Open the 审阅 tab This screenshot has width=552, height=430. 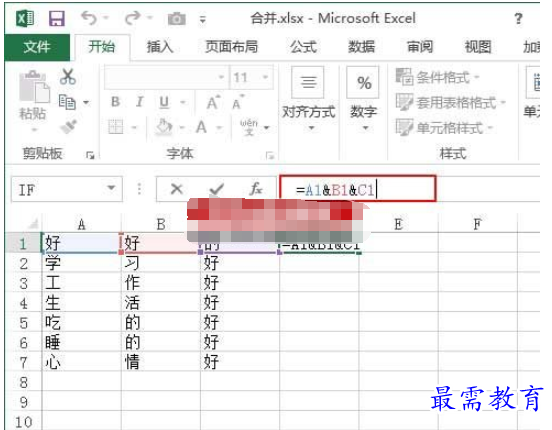point(420,47)
